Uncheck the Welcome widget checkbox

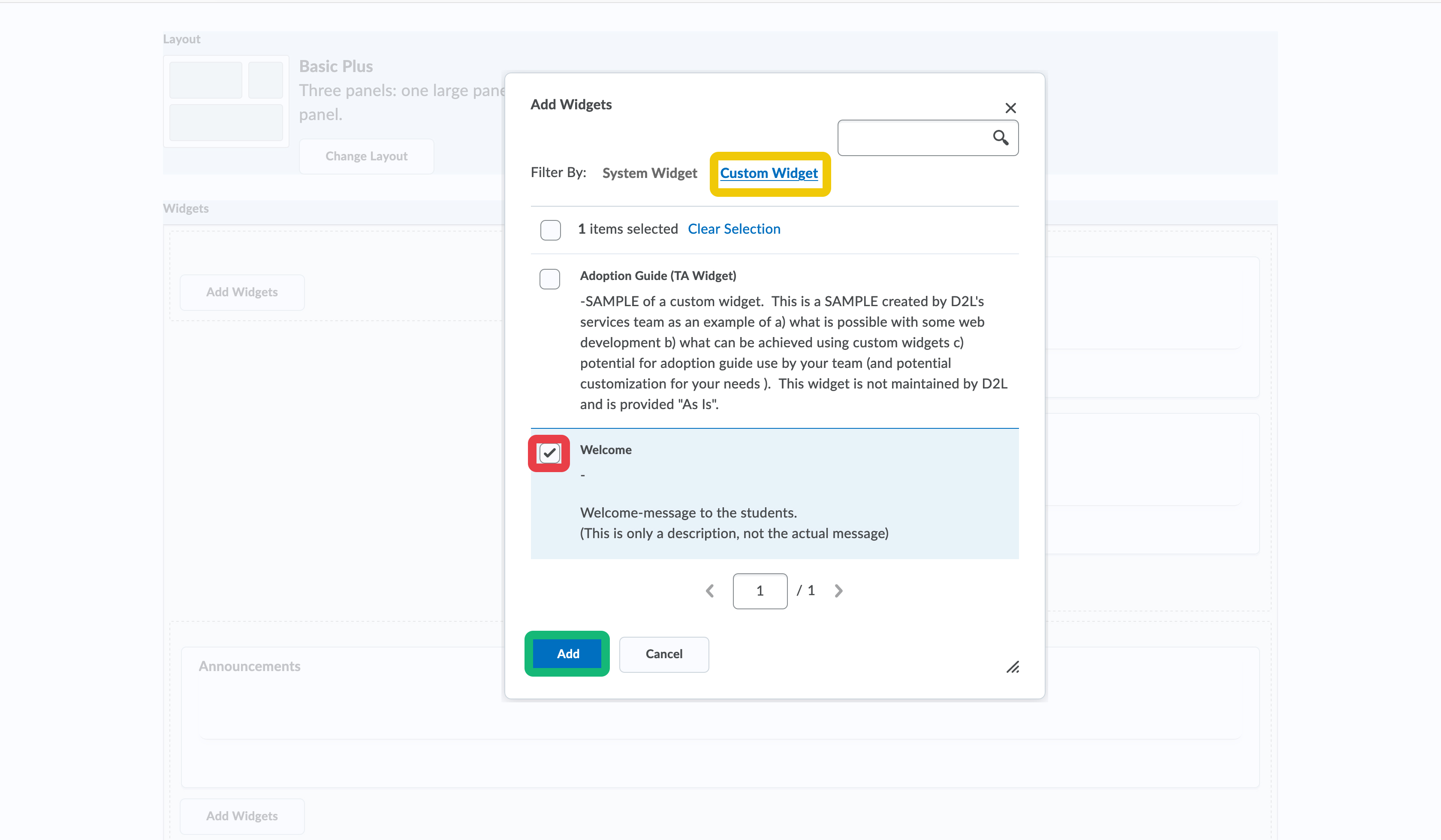(x=549, y=454)
